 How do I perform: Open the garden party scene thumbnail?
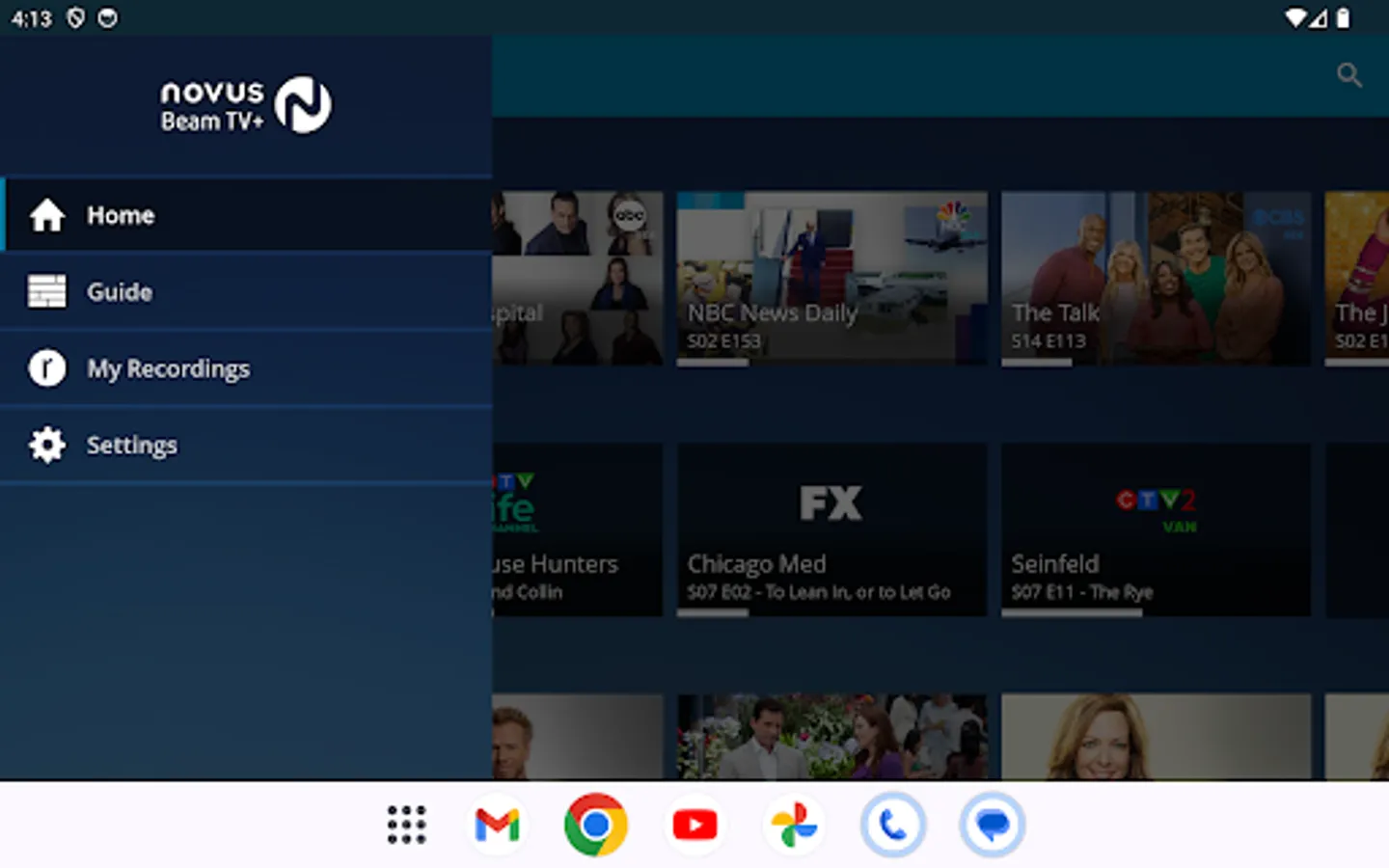click(831, 737)
